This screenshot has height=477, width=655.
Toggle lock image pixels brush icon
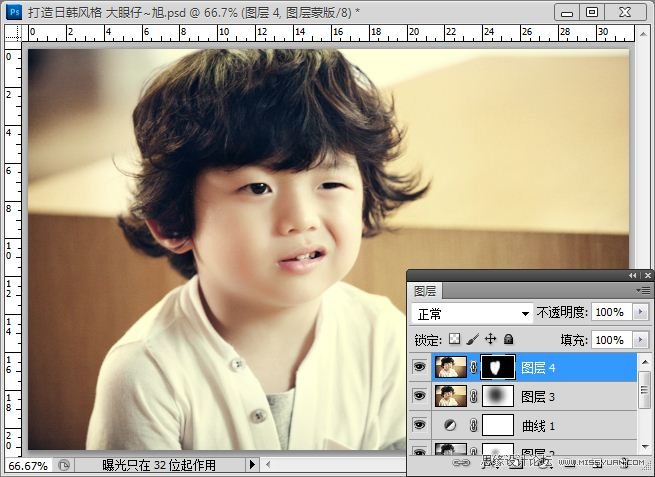click(473, 339)
